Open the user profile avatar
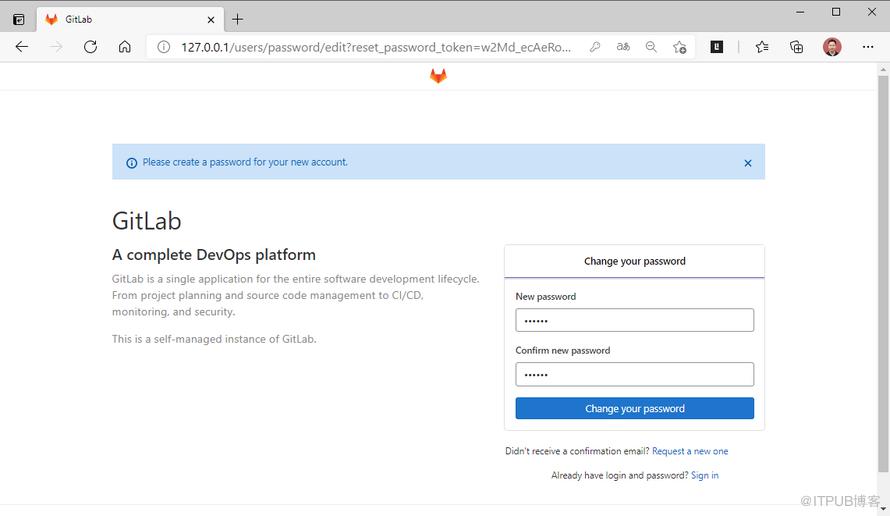 [832, 47]
